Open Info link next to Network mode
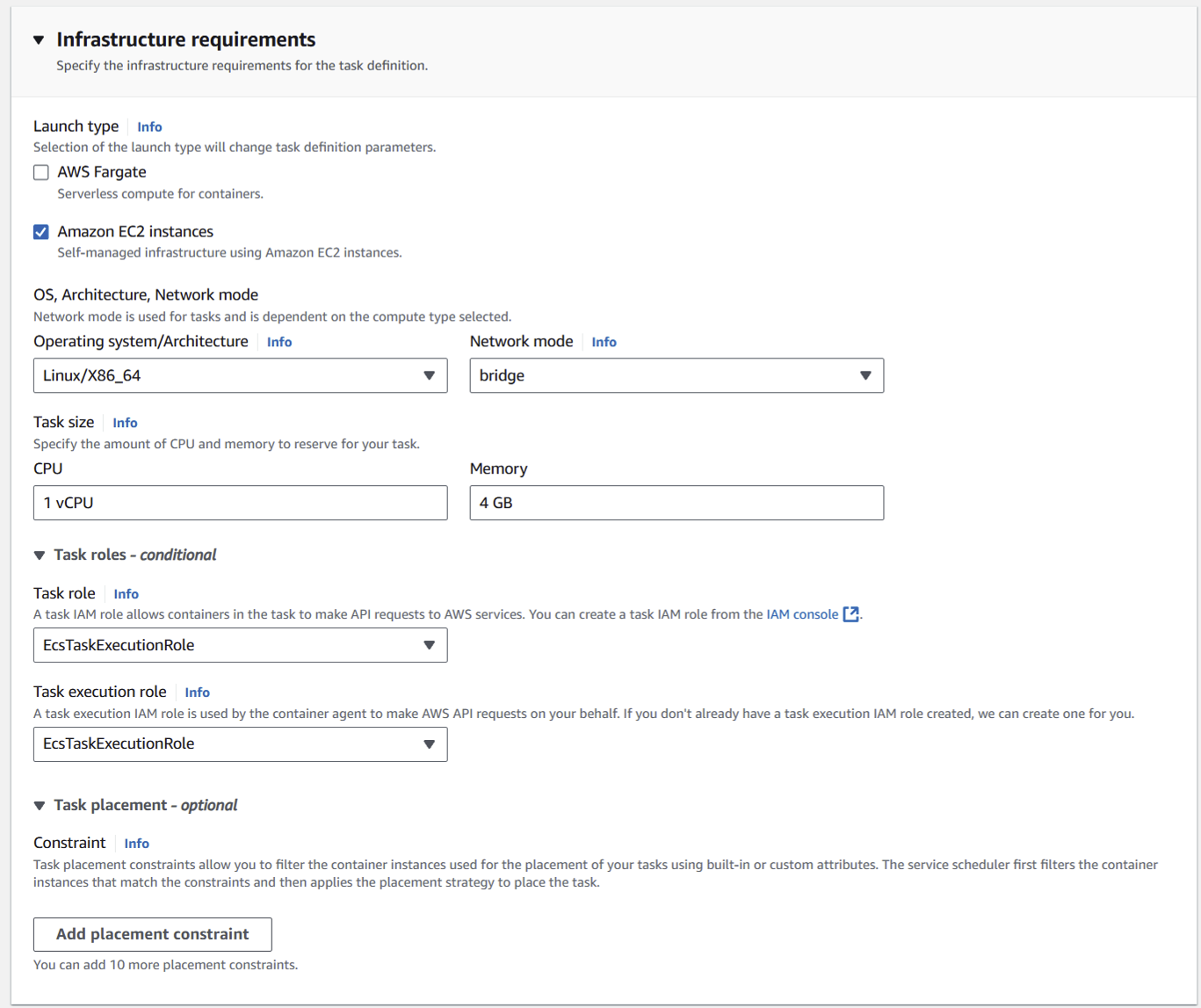1201x1008 pixels. click(x=604, y=342)
